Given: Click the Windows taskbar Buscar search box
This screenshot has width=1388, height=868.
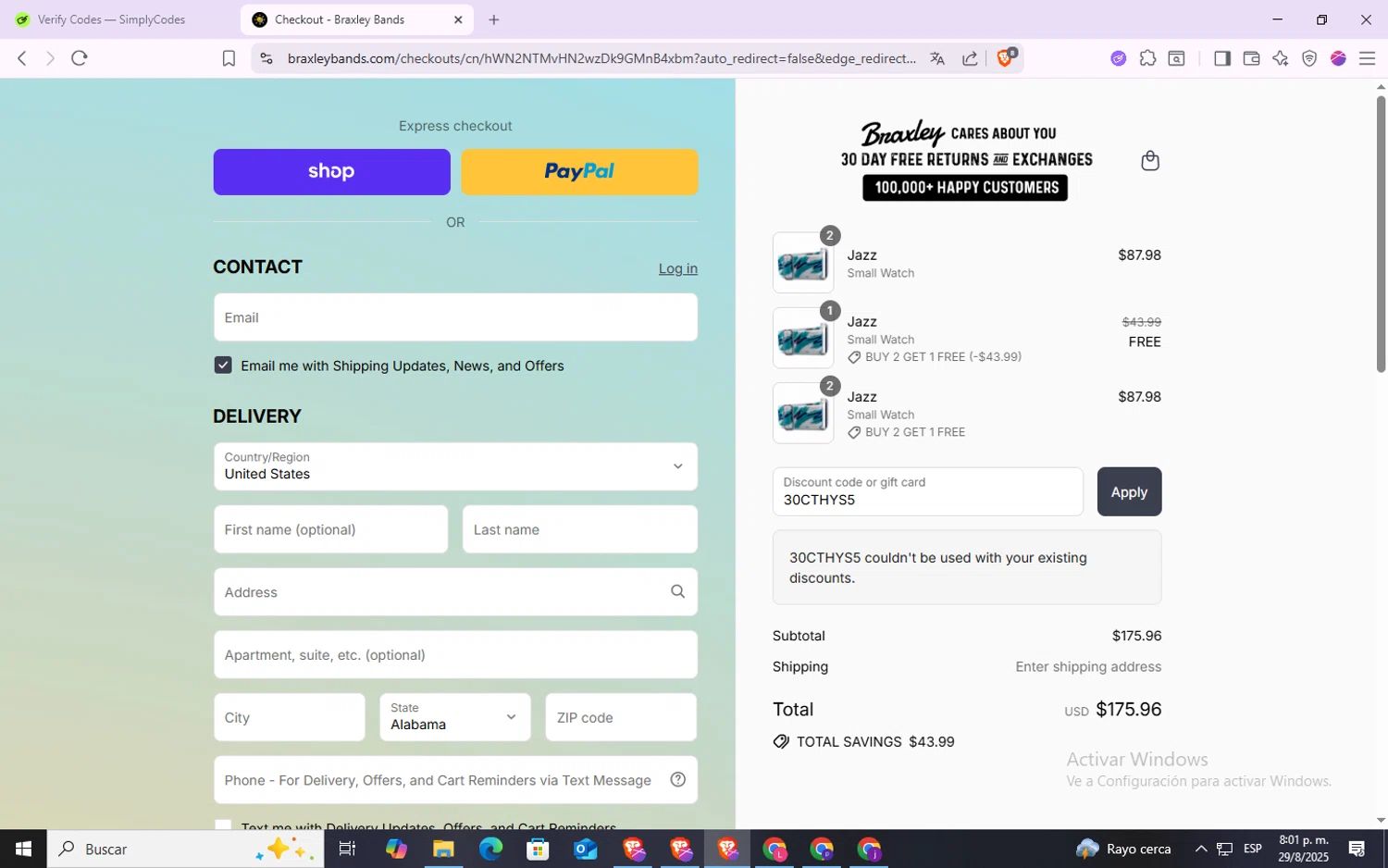Looking at the screenshot, I should pyautogui.click(x=185, y=849).
